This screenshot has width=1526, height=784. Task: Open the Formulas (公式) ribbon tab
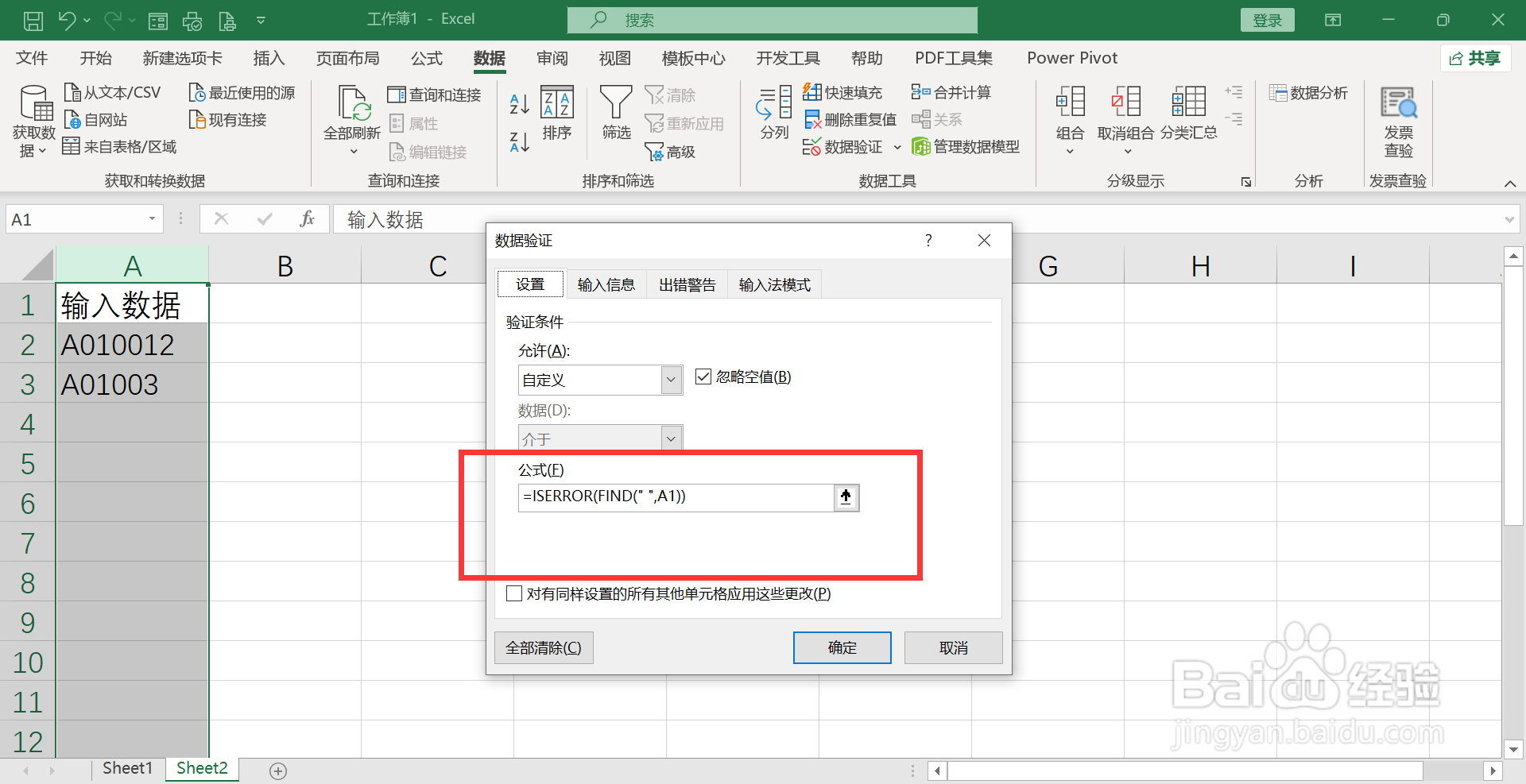click(x=427, y=58)
